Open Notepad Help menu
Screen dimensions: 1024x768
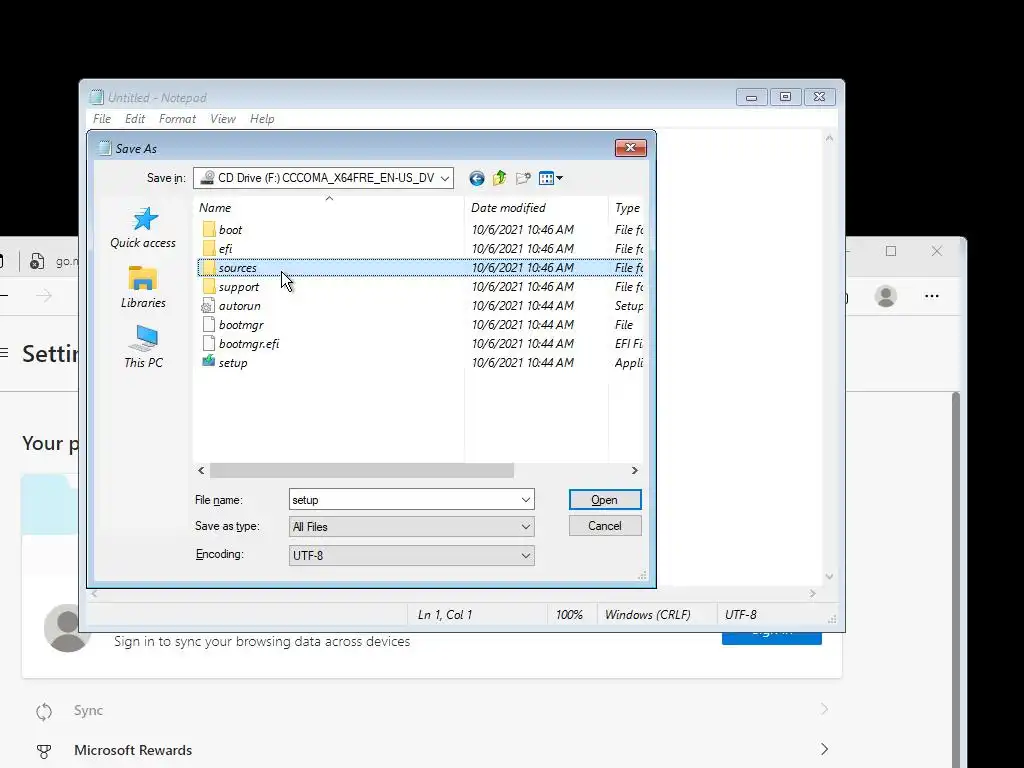262,119
